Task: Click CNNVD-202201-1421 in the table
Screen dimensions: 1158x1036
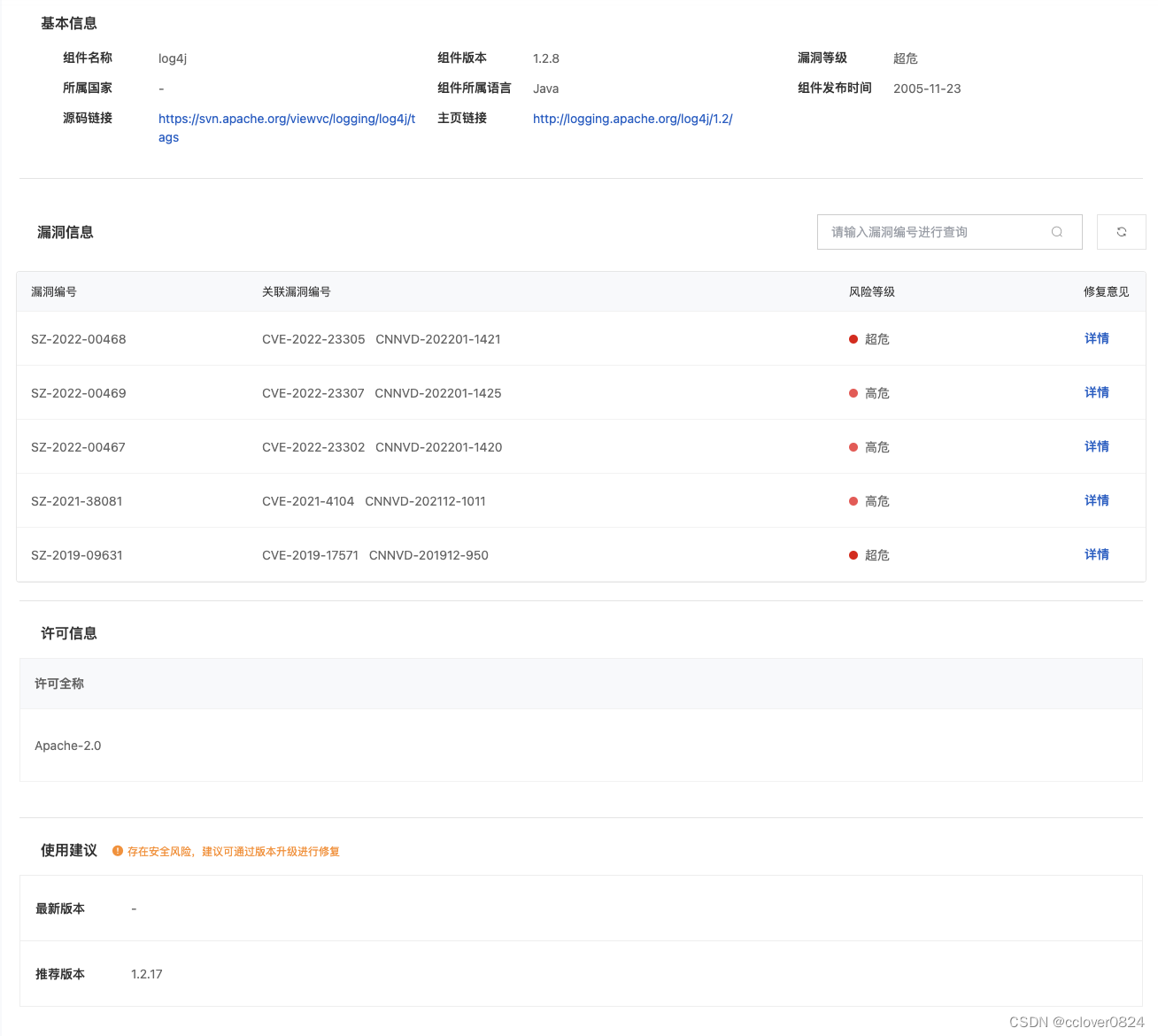Action: point(438,339)
